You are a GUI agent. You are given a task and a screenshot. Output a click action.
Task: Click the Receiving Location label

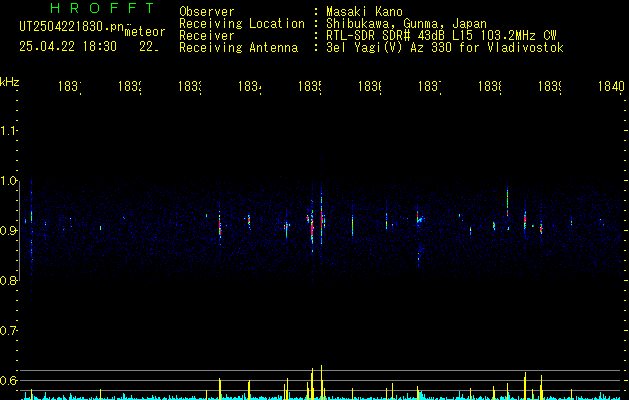[x=242, y=24]
